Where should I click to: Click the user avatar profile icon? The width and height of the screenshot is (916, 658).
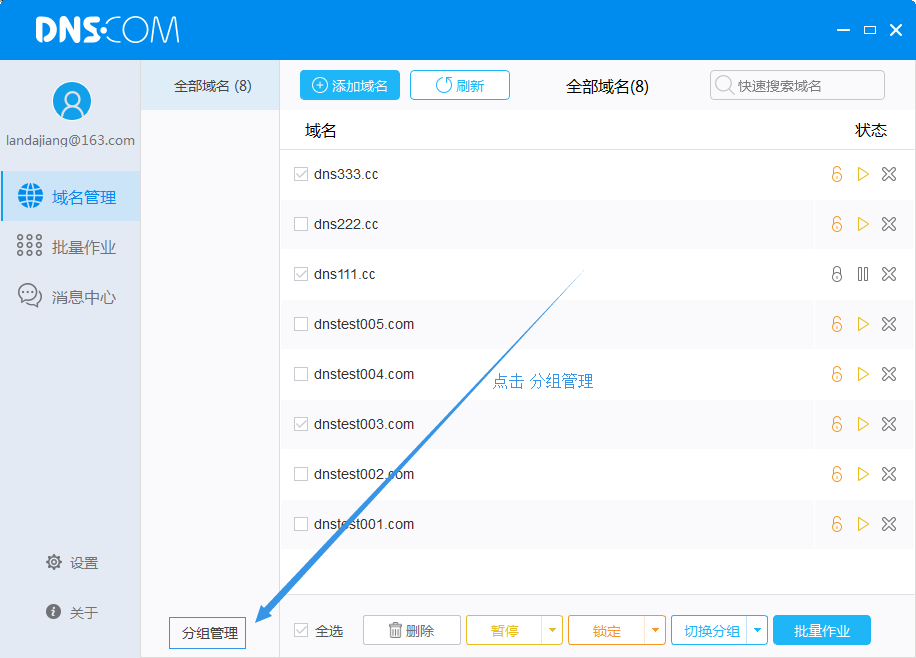(x=71, y=101)
